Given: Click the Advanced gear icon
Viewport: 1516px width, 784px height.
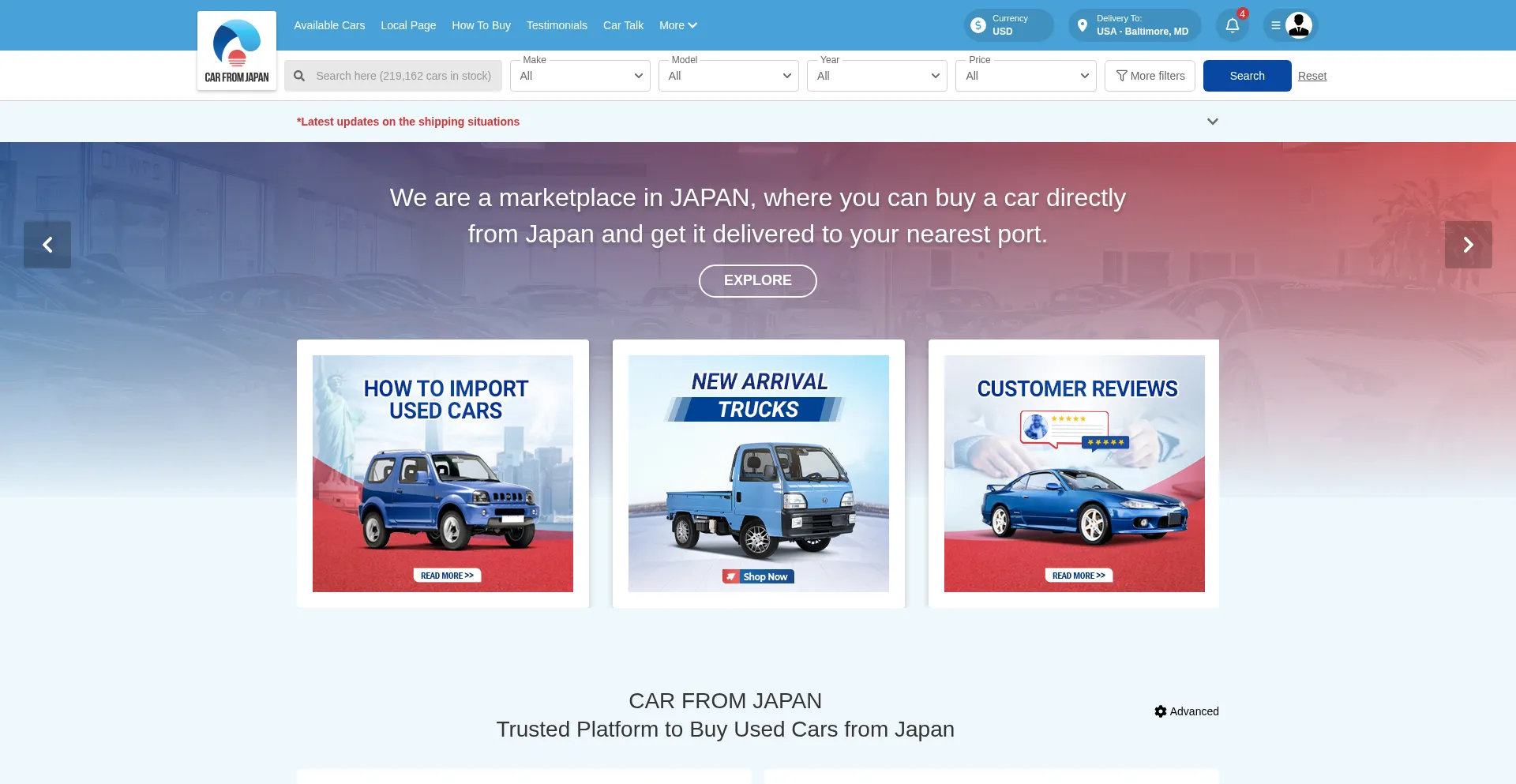Looking at the screenshot, I should 1161,711.
